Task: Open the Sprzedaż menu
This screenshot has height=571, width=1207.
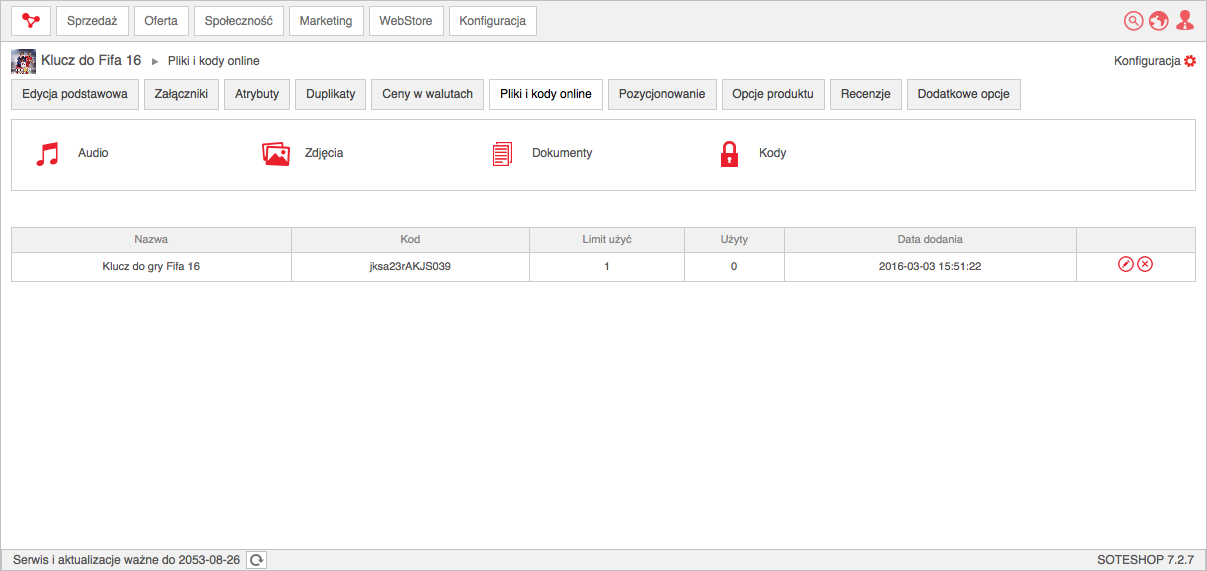Action: [x=92, y=21]
